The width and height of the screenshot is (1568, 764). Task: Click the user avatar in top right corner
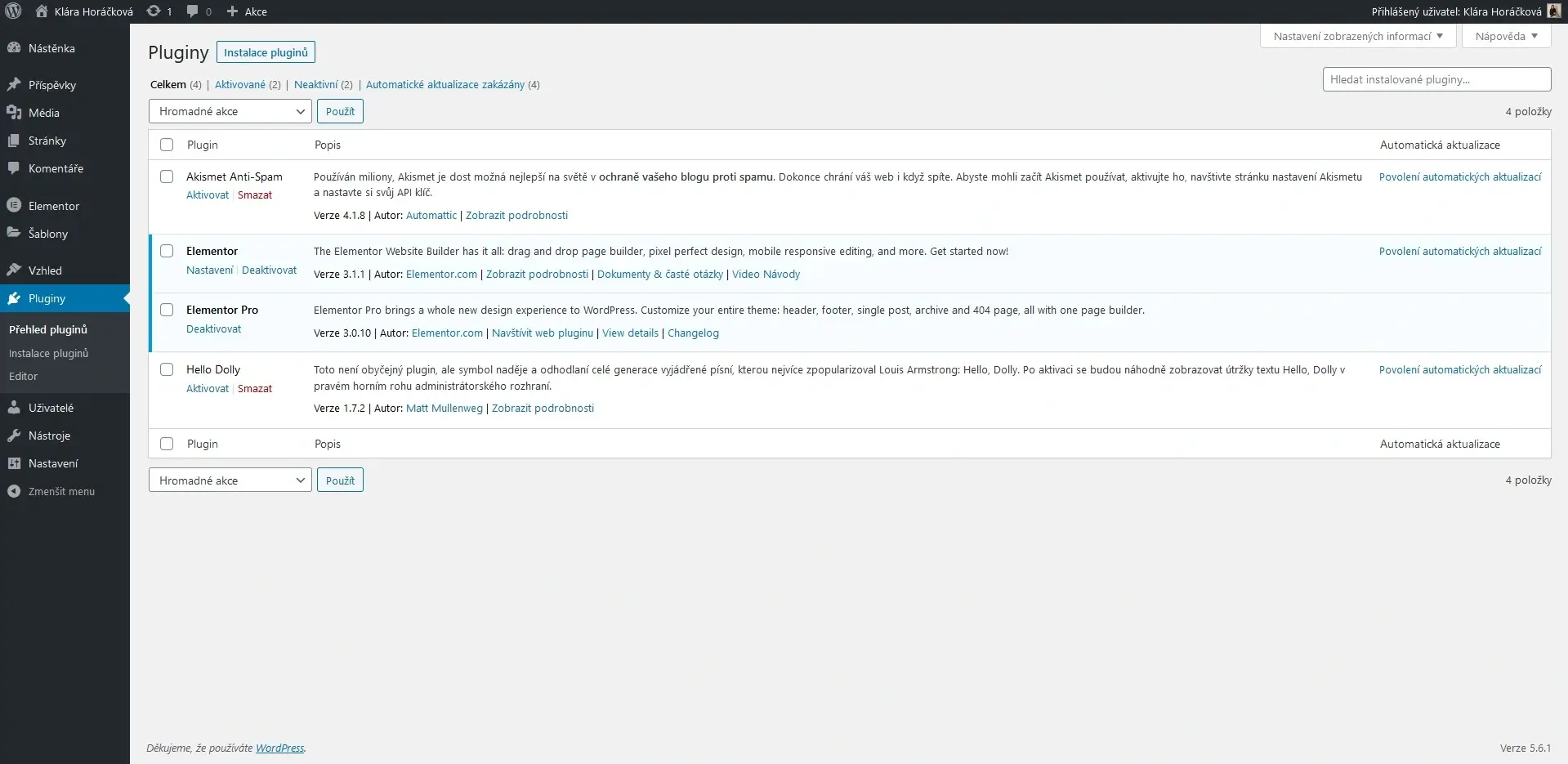point(1553,11)
